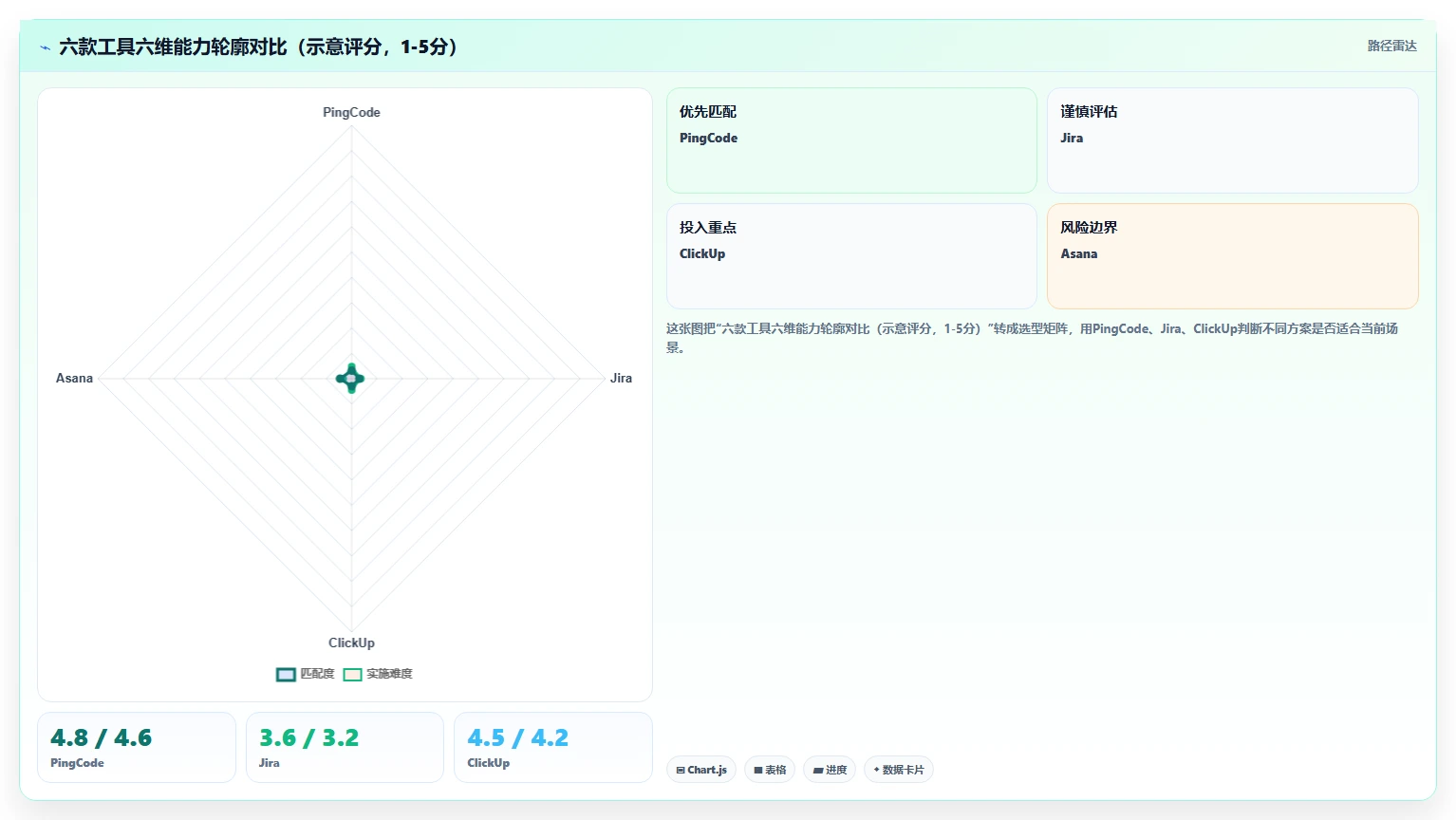
Task: Click the 4.5 / 4.2 ClickUp score card
Action: tap(553, 747)
